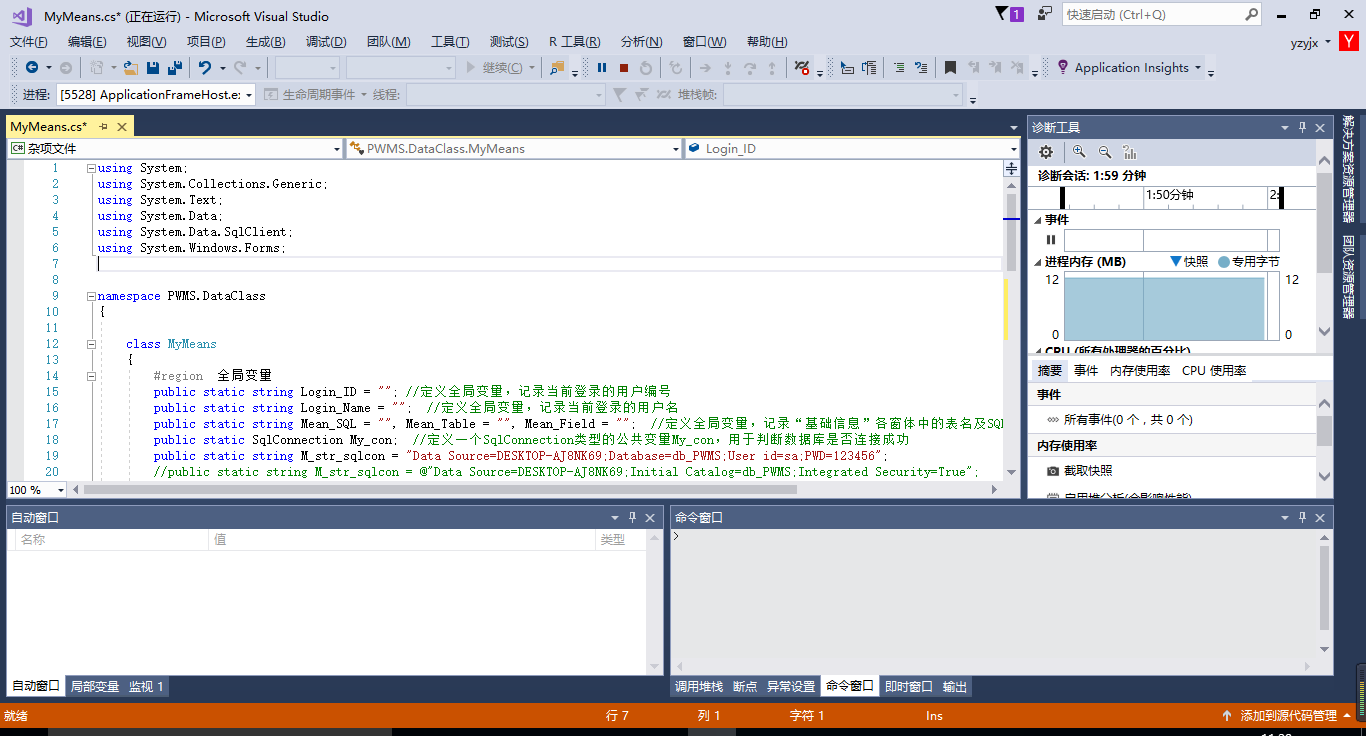Collapse the process memory graph section
This screenshot has height=736, width=1366.
point(1038,262)
